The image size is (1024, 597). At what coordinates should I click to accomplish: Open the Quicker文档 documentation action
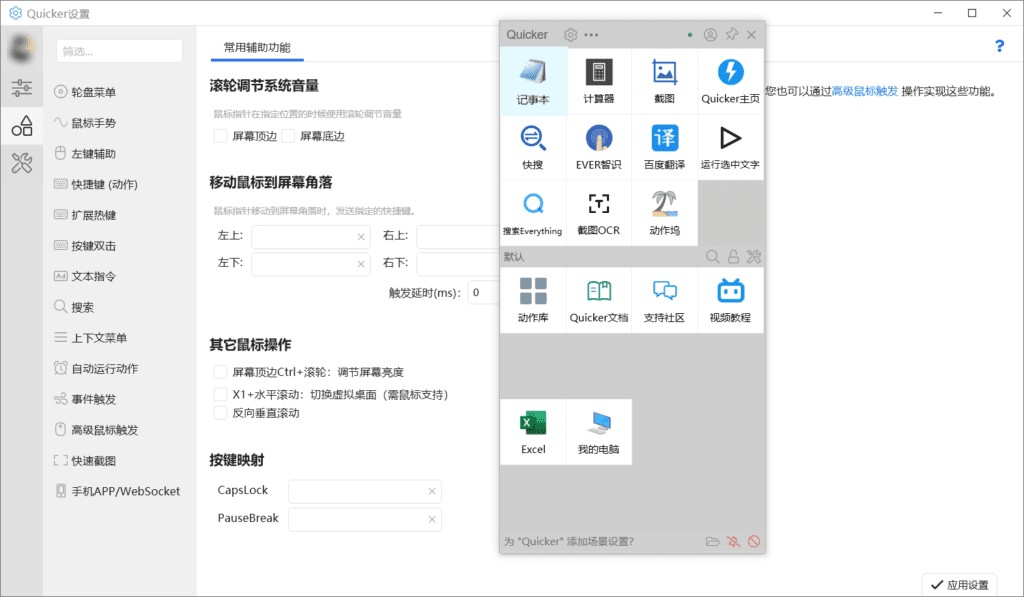point(599,300)
